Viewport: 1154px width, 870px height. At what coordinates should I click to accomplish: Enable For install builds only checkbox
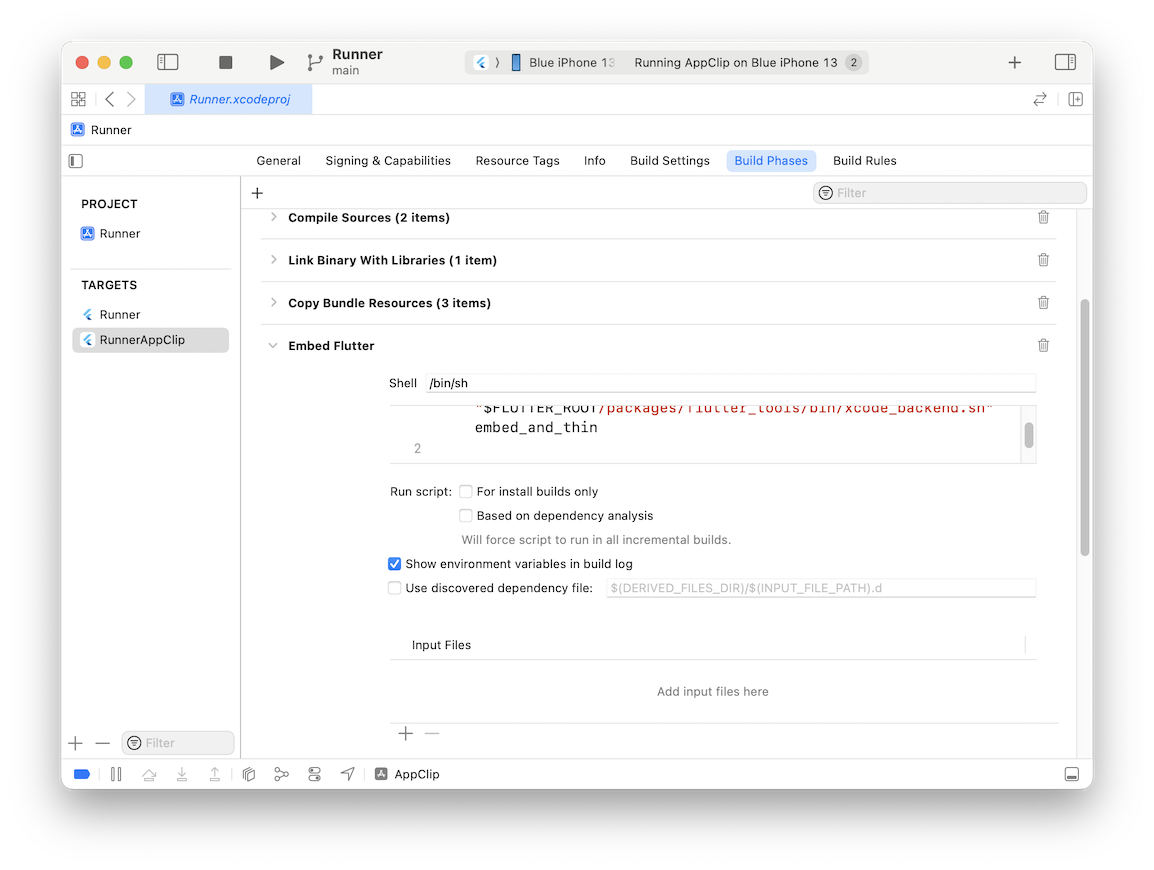pos(466,492)
